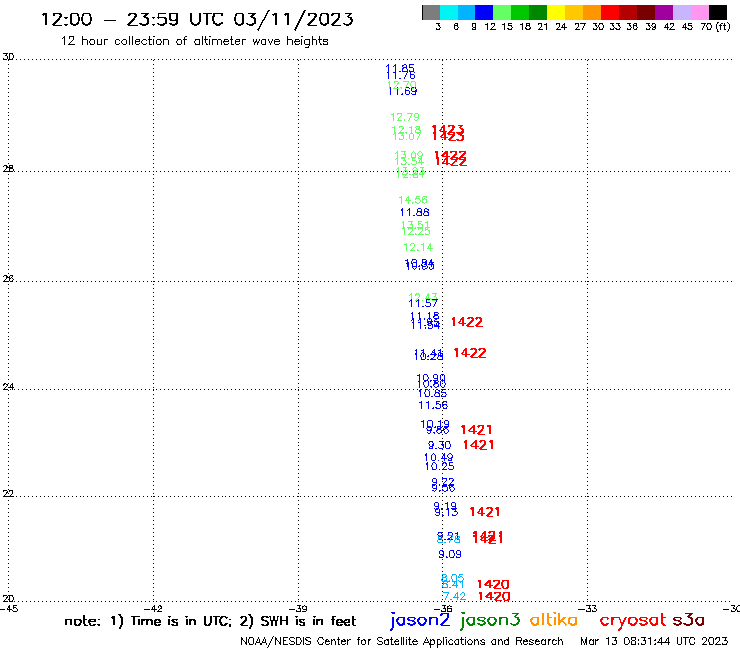The height and width of the screenshot is (650, 740).
Task: Select the wave height value 9.09
Action: 450,554
